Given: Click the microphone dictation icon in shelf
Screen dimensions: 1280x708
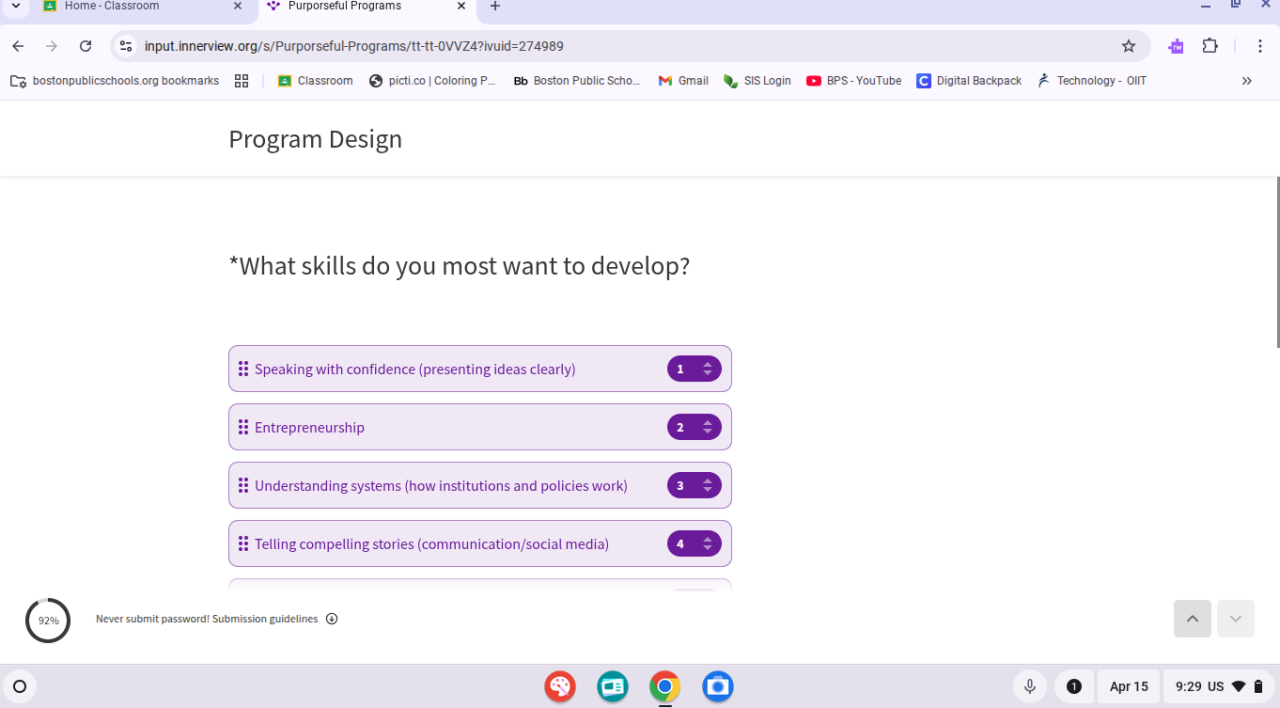Looking at the screenshot, I should coord(1030,686).
